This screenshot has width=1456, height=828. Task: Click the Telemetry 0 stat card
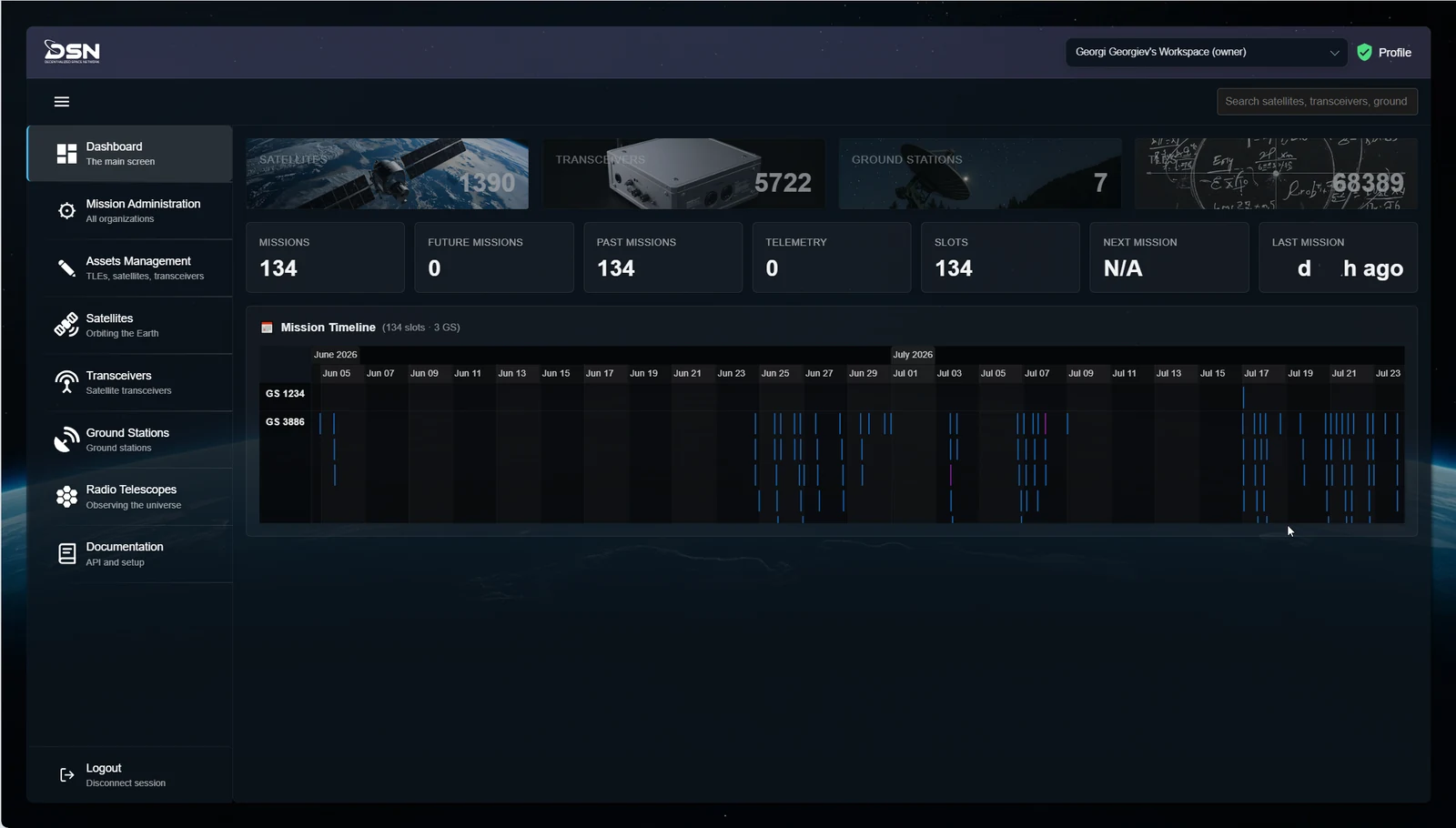click(x=832, y=257)
